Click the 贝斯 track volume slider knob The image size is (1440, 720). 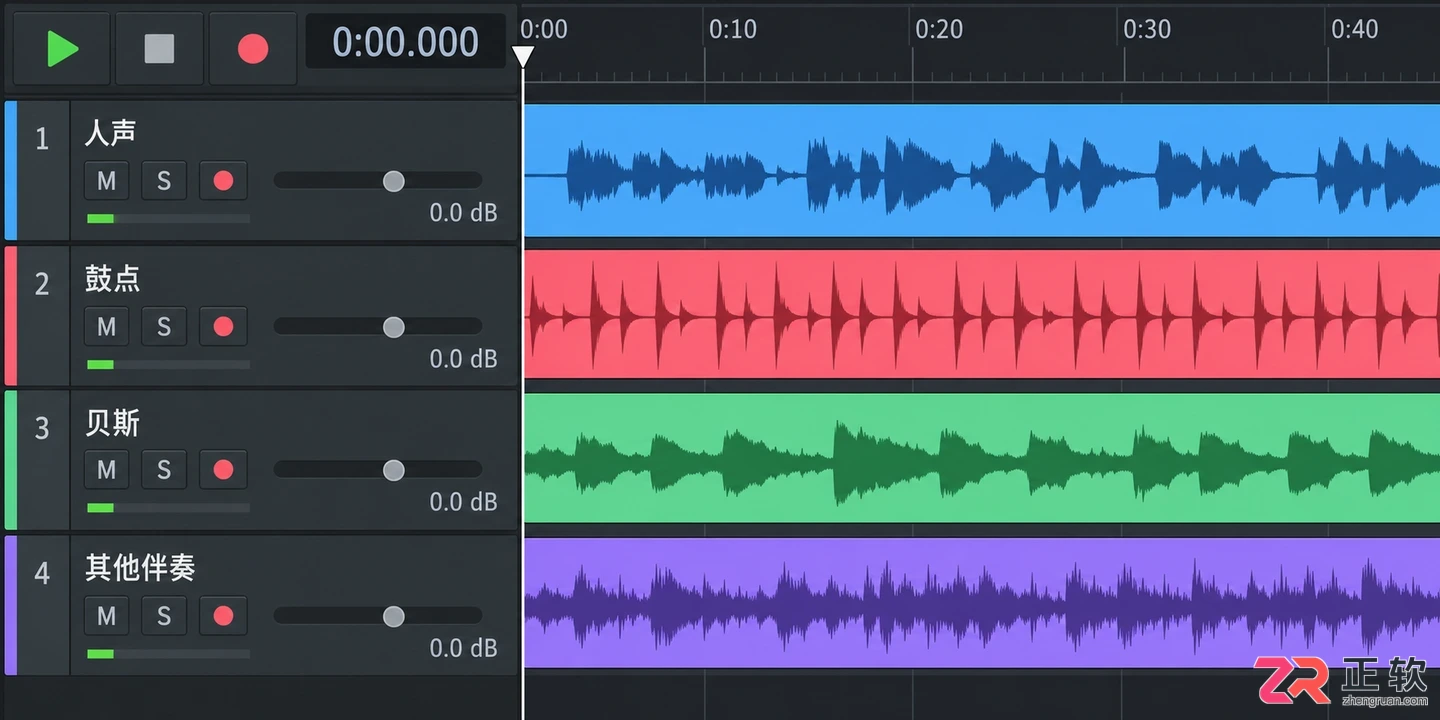[x=394, y=470]
